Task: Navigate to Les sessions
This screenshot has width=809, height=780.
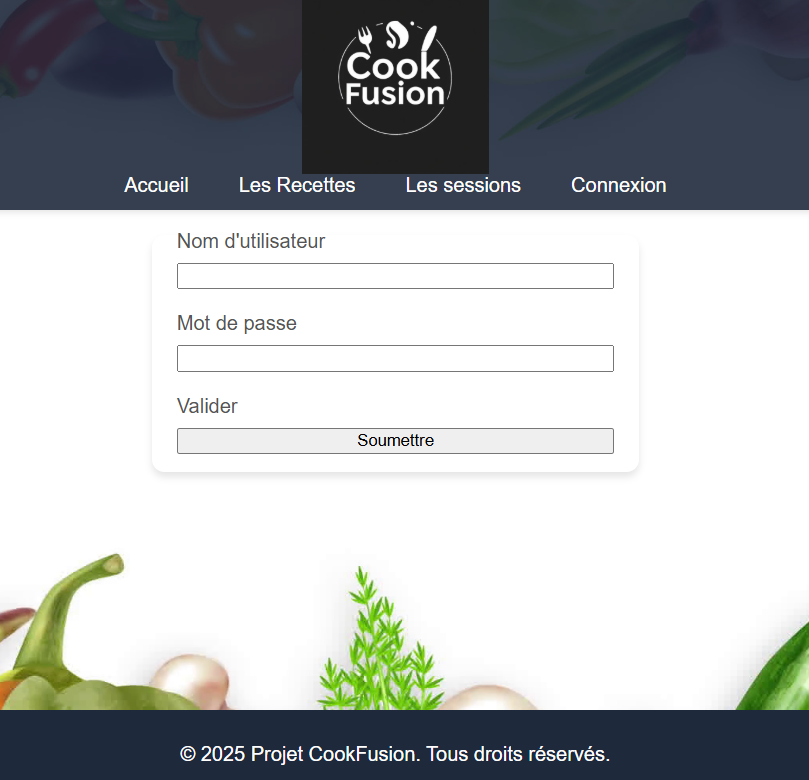Action: click(463, 185)
